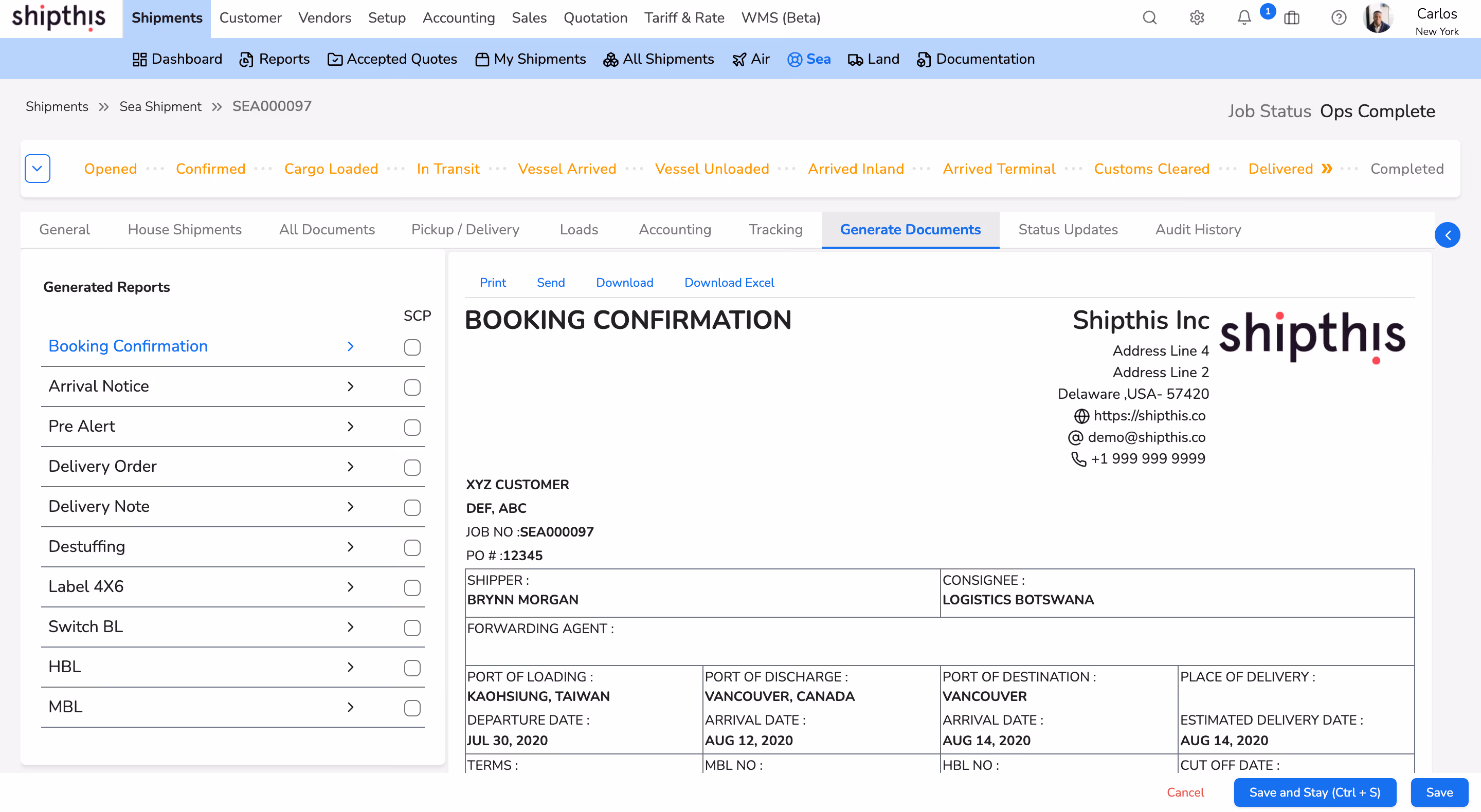Screen dimensions: 1481x812
Task: Select the Vessel Arrived status step
Action: click(x=567, y=169)
